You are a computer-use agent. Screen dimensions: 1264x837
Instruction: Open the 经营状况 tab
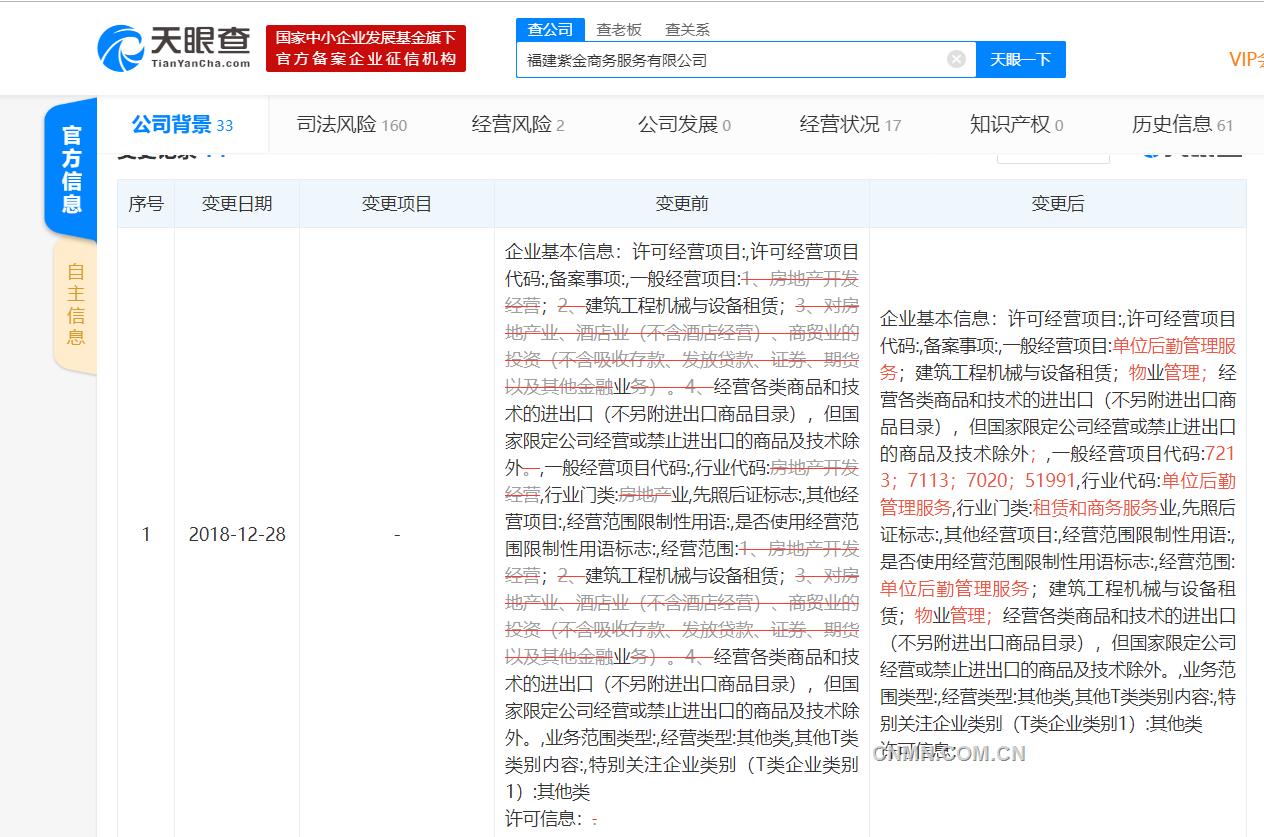(x=850, y=125)
